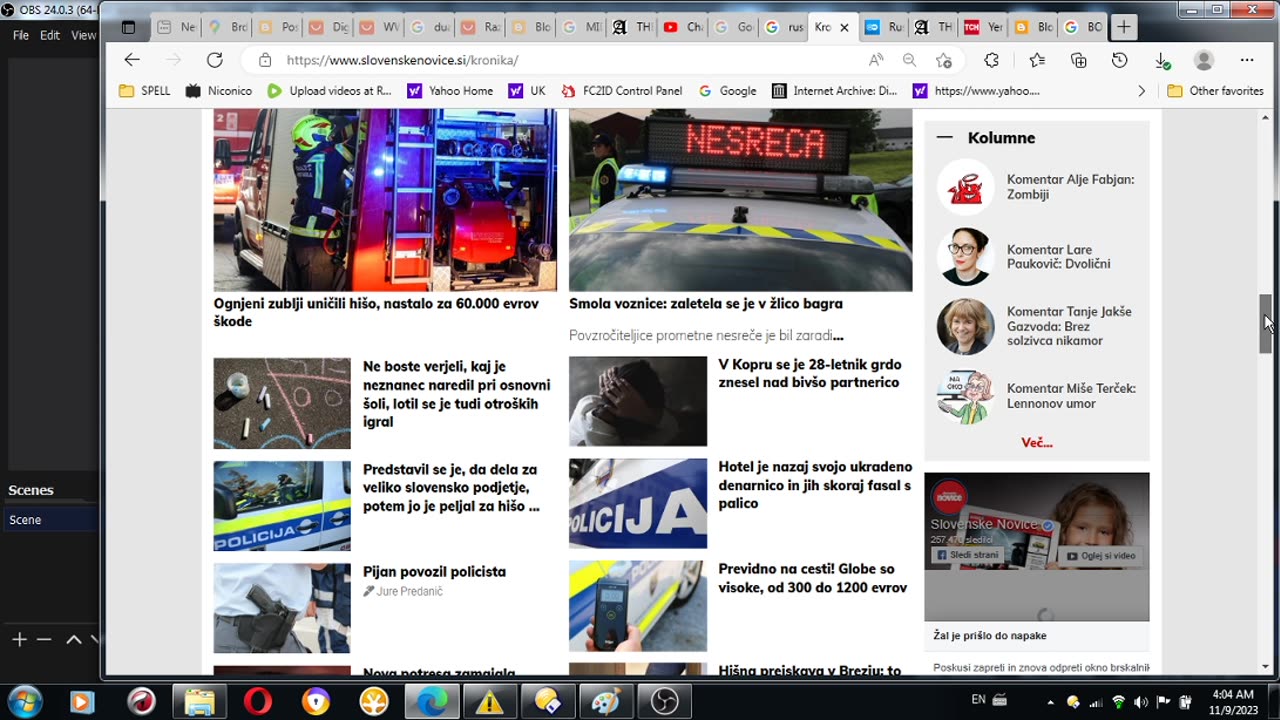
Task: Show more favorites bar items chevron
Action: 1141,91
